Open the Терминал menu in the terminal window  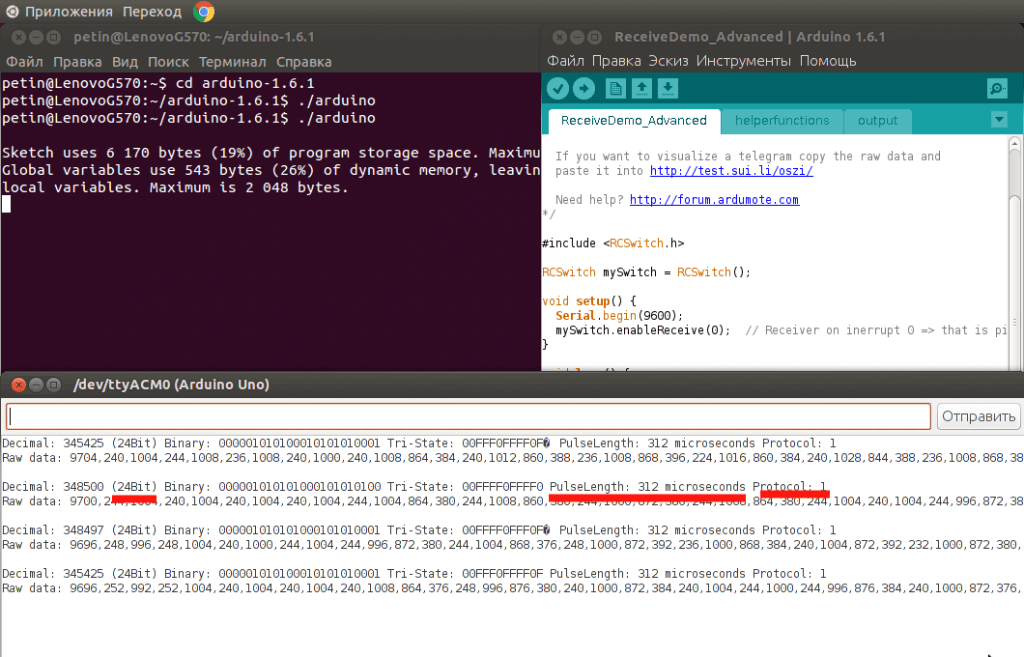231,61
